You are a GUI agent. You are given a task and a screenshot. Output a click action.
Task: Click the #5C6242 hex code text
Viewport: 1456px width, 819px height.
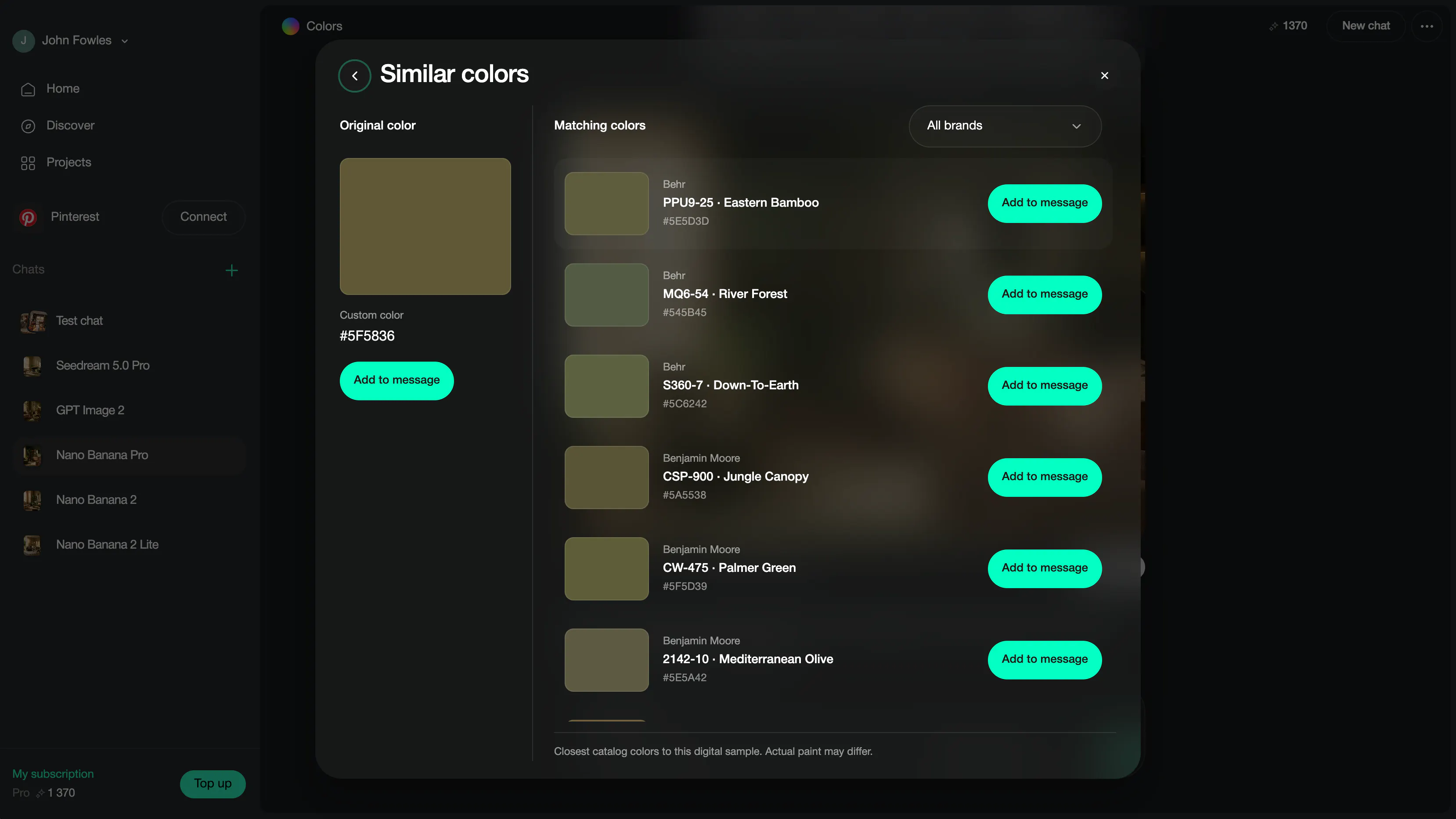click(685, 404)
